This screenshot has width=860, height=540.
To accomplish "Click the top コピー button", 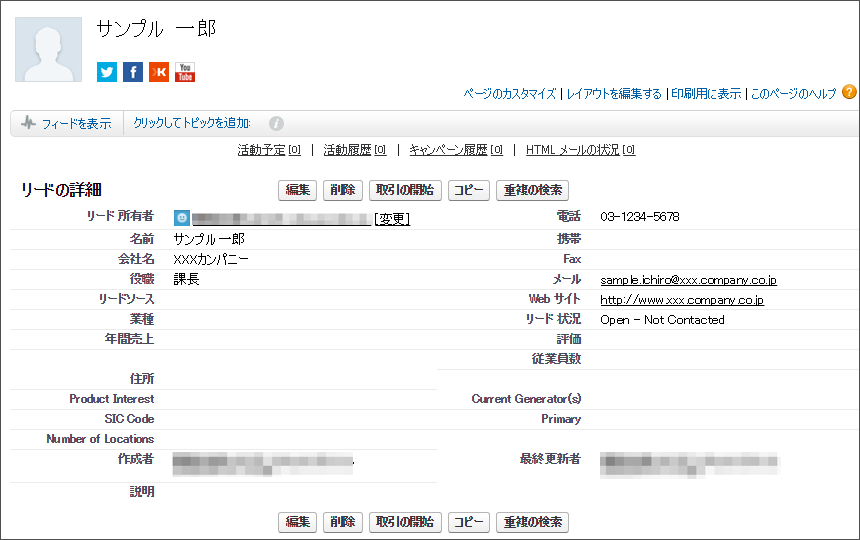I will pos(469,190).
